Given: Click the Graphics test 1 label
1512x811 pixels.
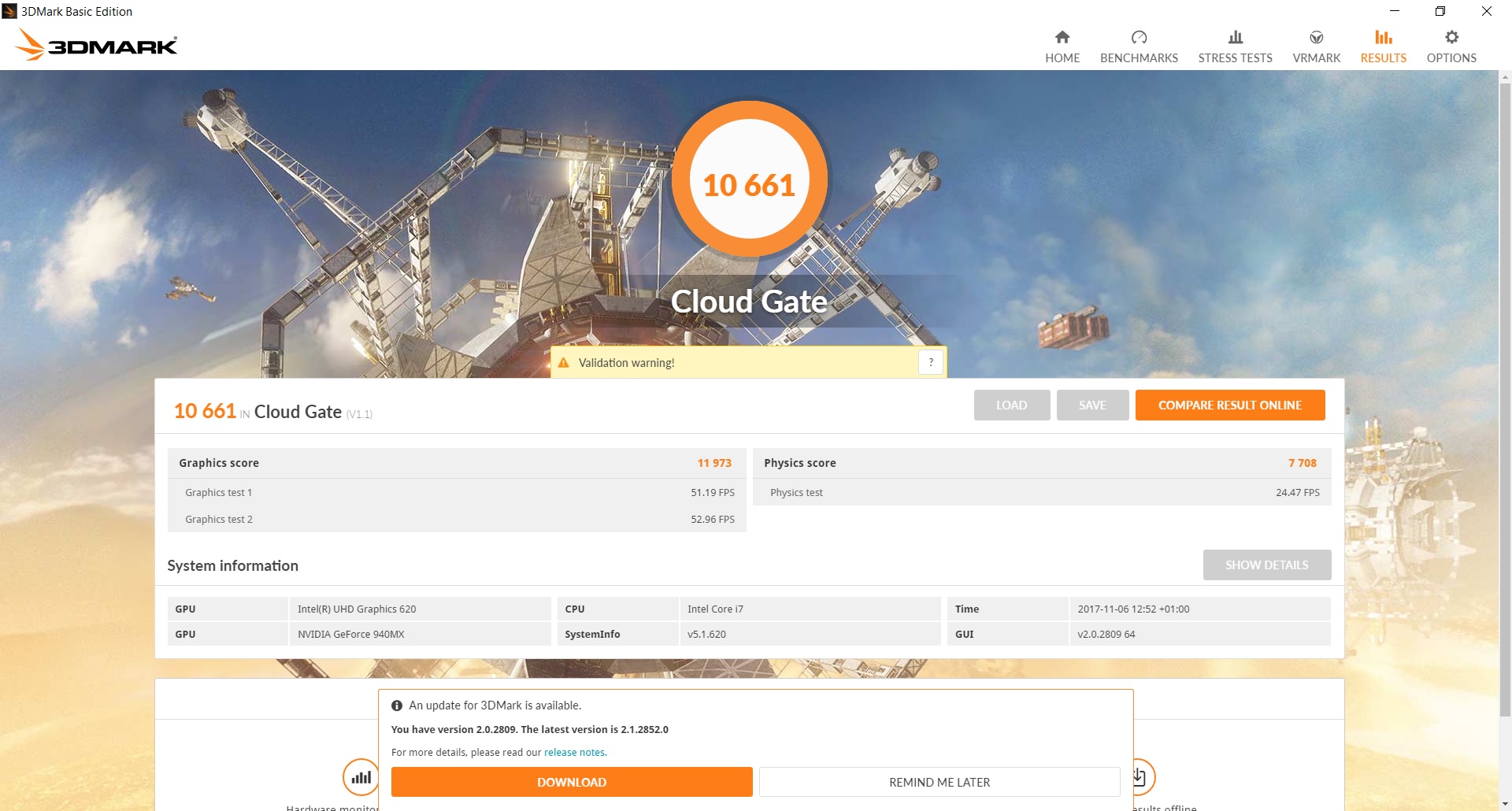Looking at the screenshot, I should [x=219, y=493].
